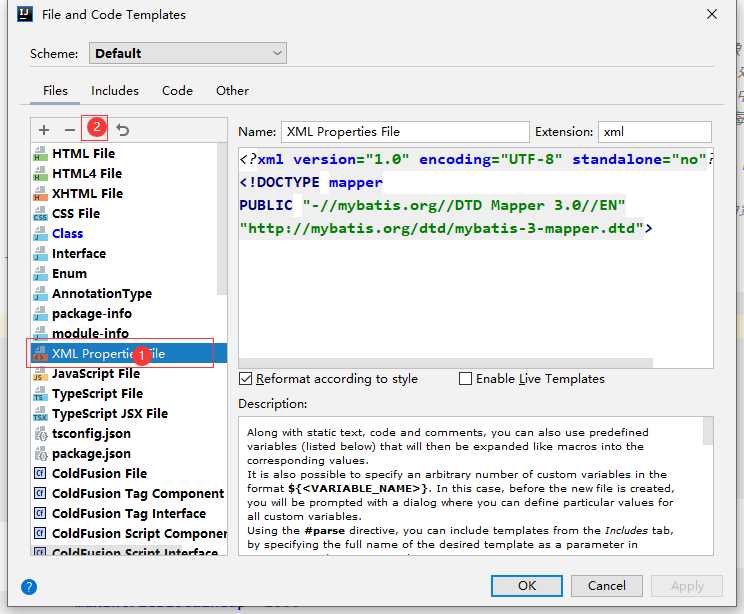Click the package-info template icon

pos(40,314)
